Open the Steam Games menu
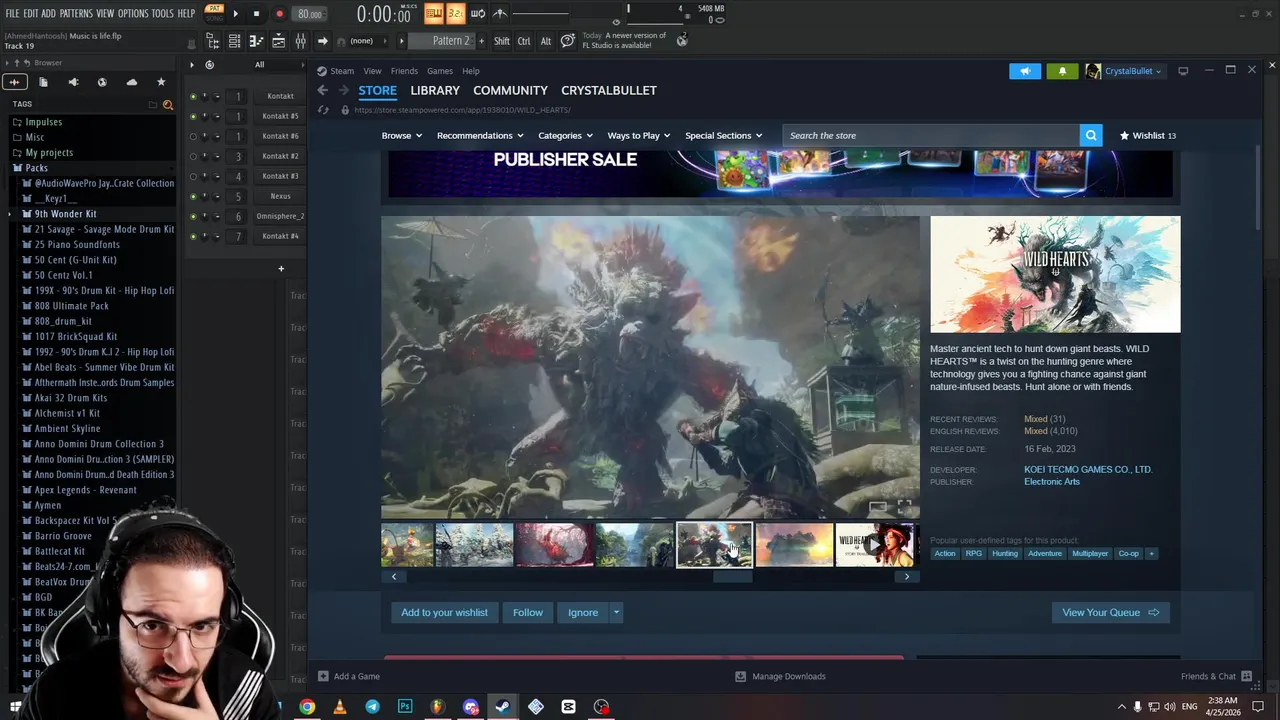The height and width of the screenshot is (720, 1280). coord(440,71)
